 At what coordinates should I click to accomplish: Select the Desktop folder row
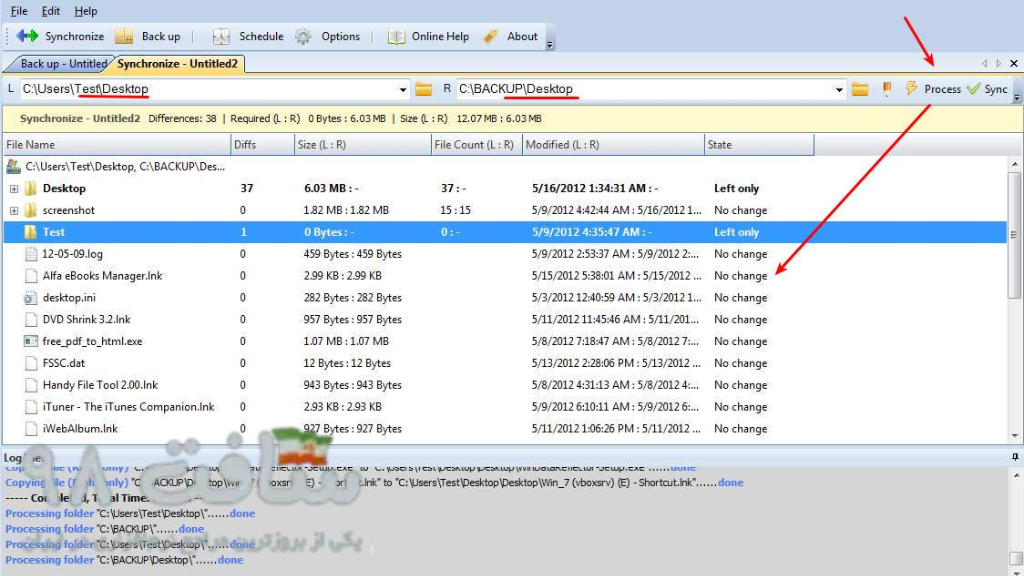[504, 188]
